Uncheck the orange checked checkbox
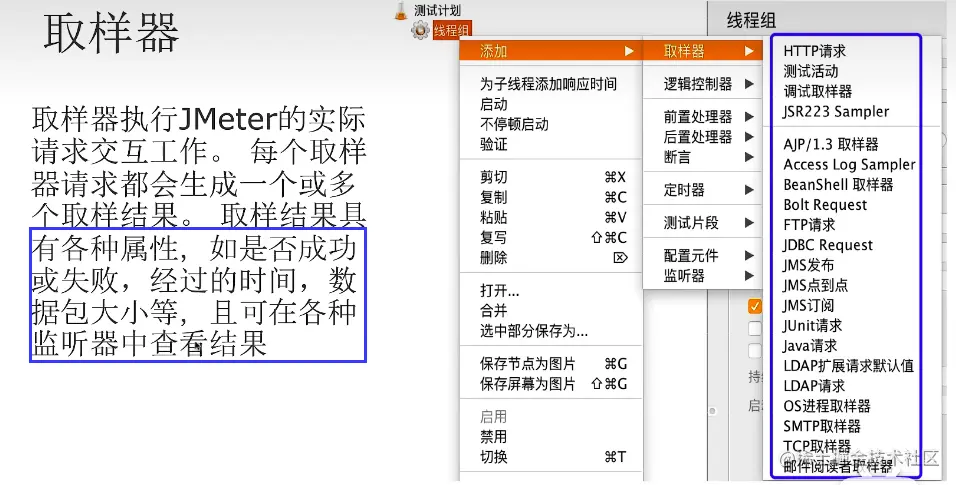The width and height of the screenshot is (956, 485). click(755, 306)
